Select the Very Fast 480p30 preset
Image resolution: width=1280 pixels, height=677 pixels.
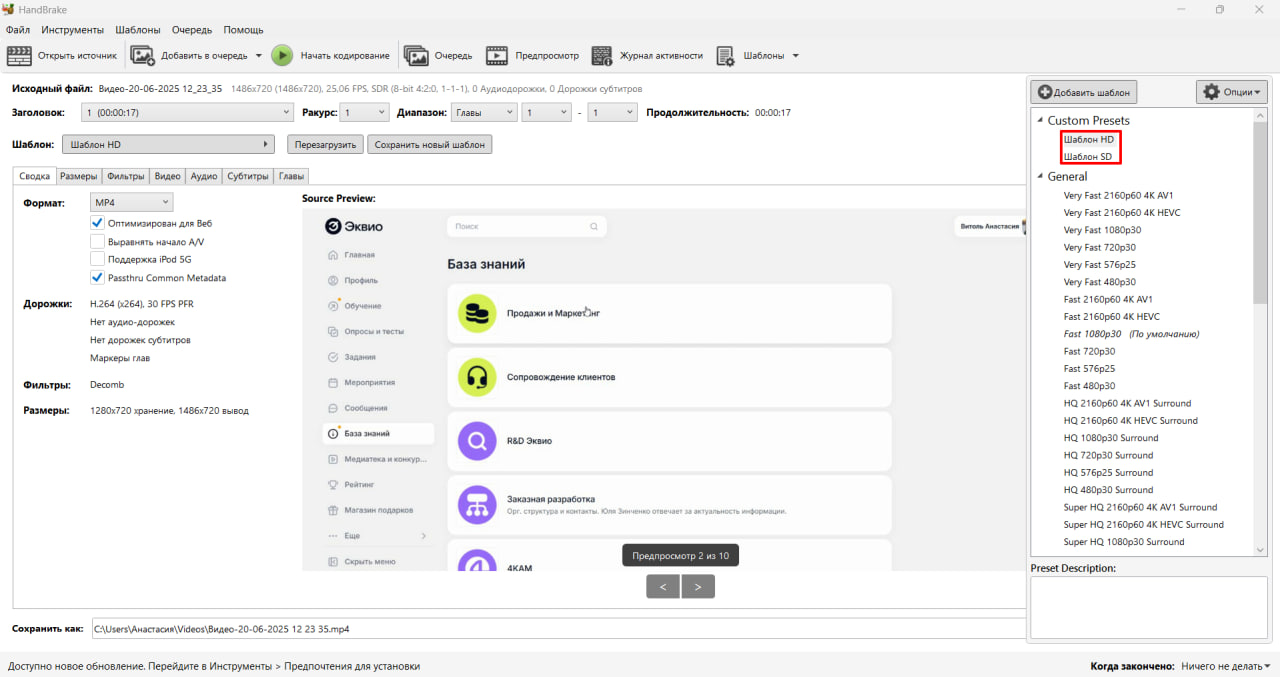click(x=1100, y=282)
